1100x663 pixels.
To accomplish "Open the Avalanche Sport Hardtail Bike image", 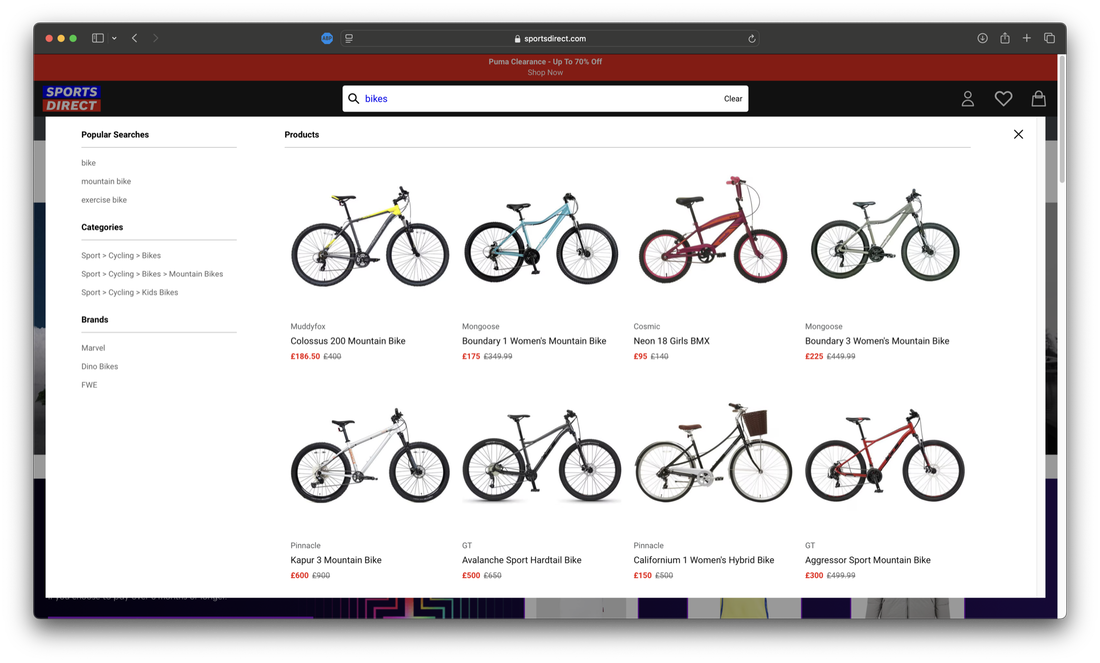I will 541,455.
